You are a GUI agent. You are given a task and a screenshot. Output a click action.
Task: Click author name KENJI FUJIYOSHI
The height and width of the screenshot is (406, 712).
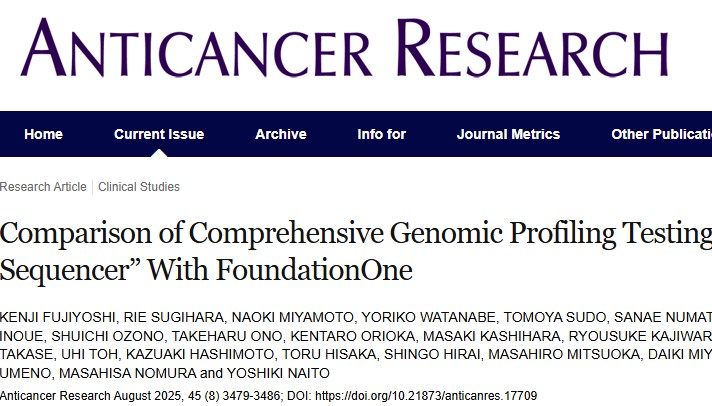[58, 317]
